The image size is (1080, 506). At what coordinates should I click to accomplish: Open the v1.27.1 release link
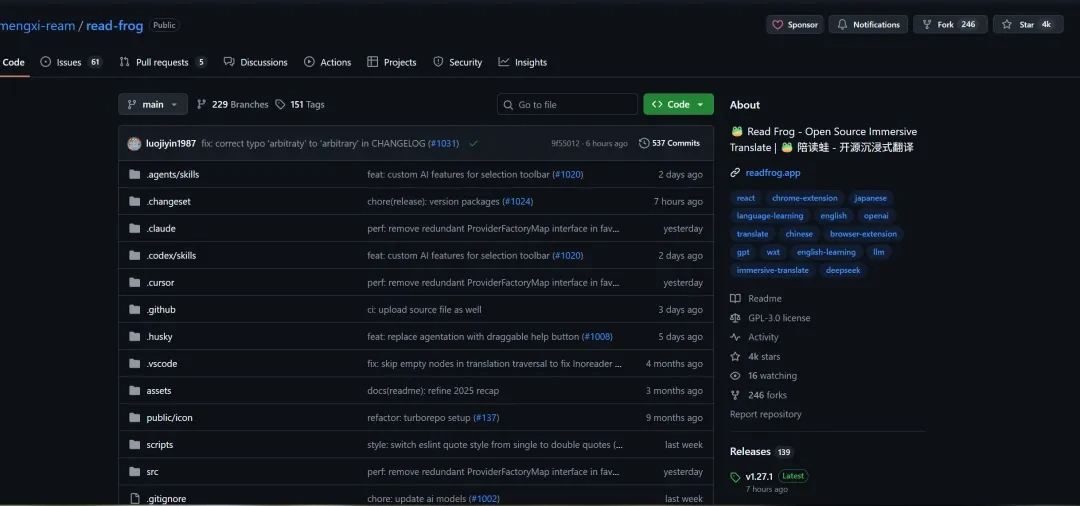click(759, 476)
